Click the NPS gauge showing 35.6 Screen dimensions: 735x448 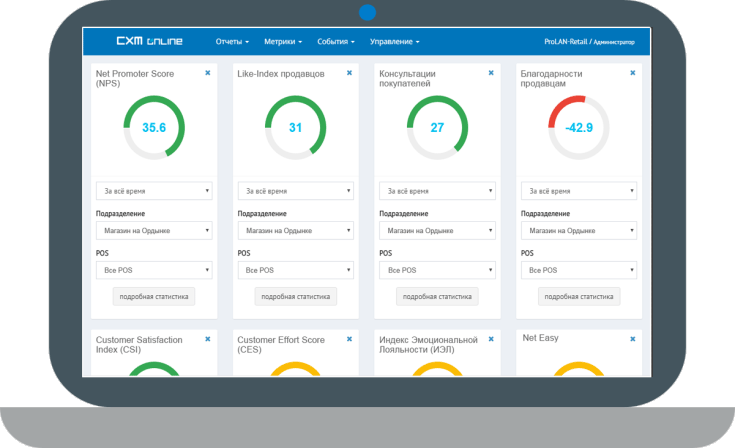pos(154,127)
